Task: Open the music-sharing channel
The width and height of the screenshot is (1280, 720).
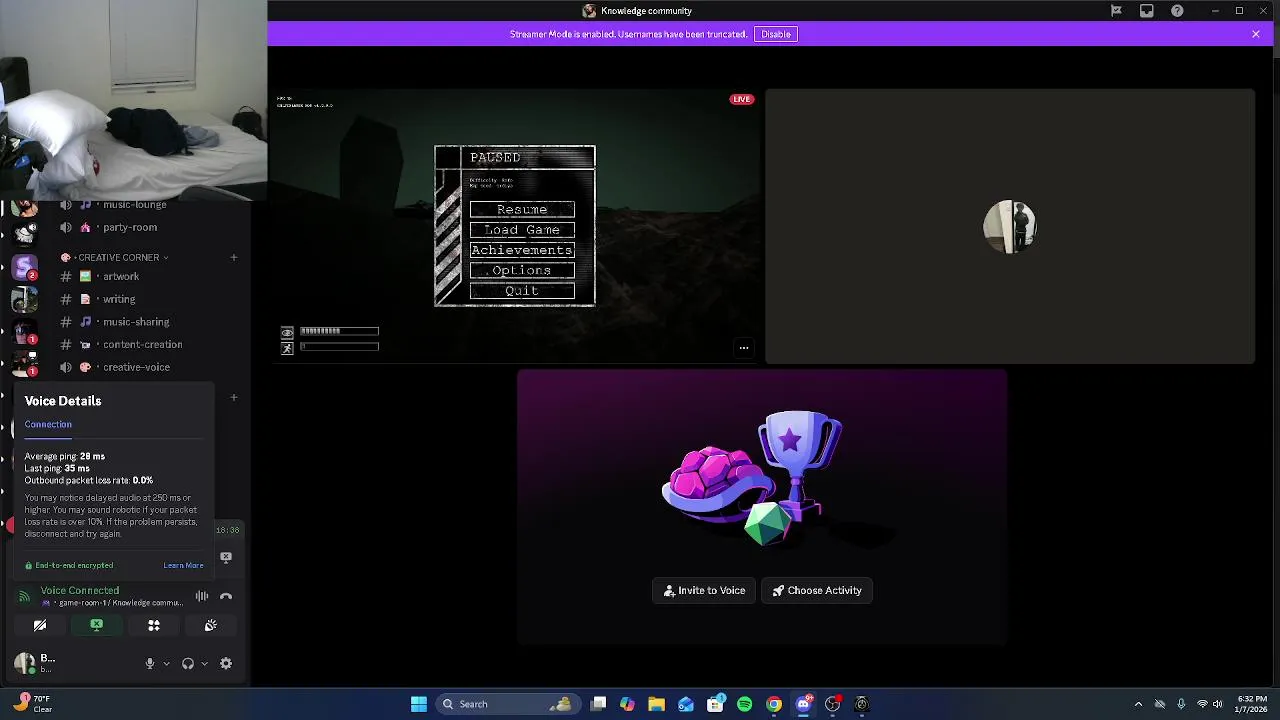Action: tap(136, 322)
